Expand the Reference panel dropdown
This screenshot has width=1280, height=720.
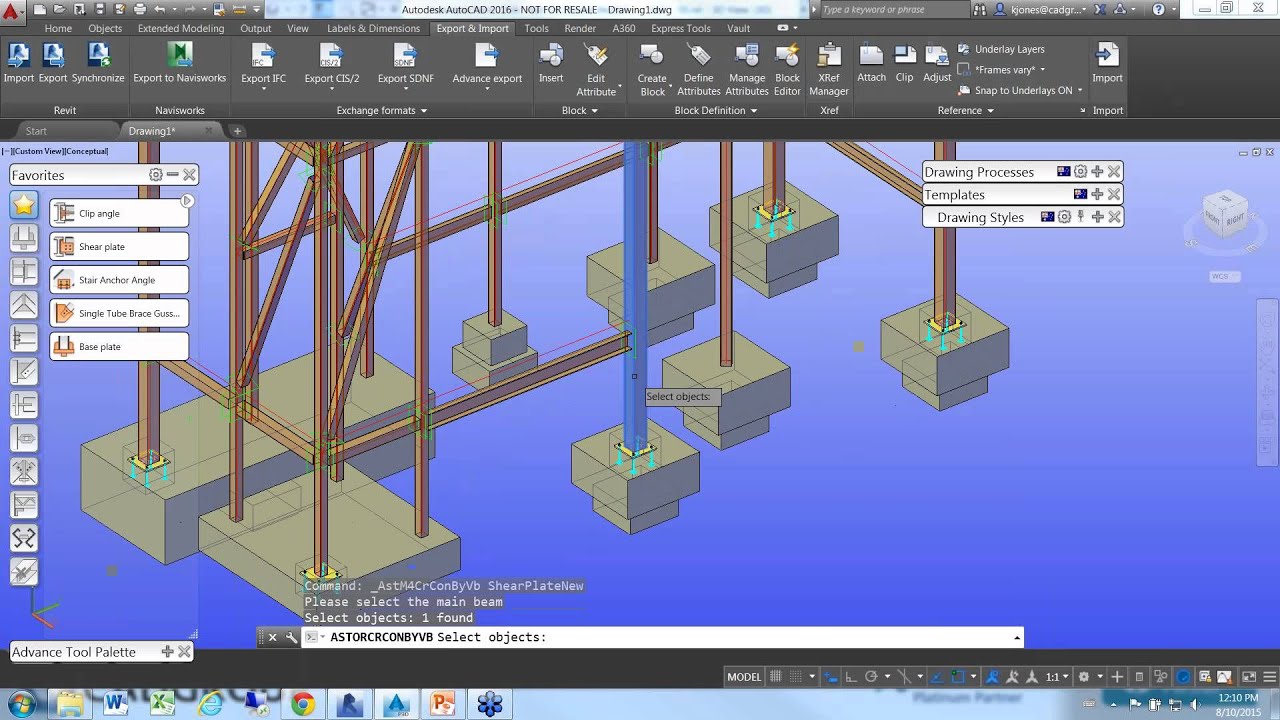pos(966,110)
